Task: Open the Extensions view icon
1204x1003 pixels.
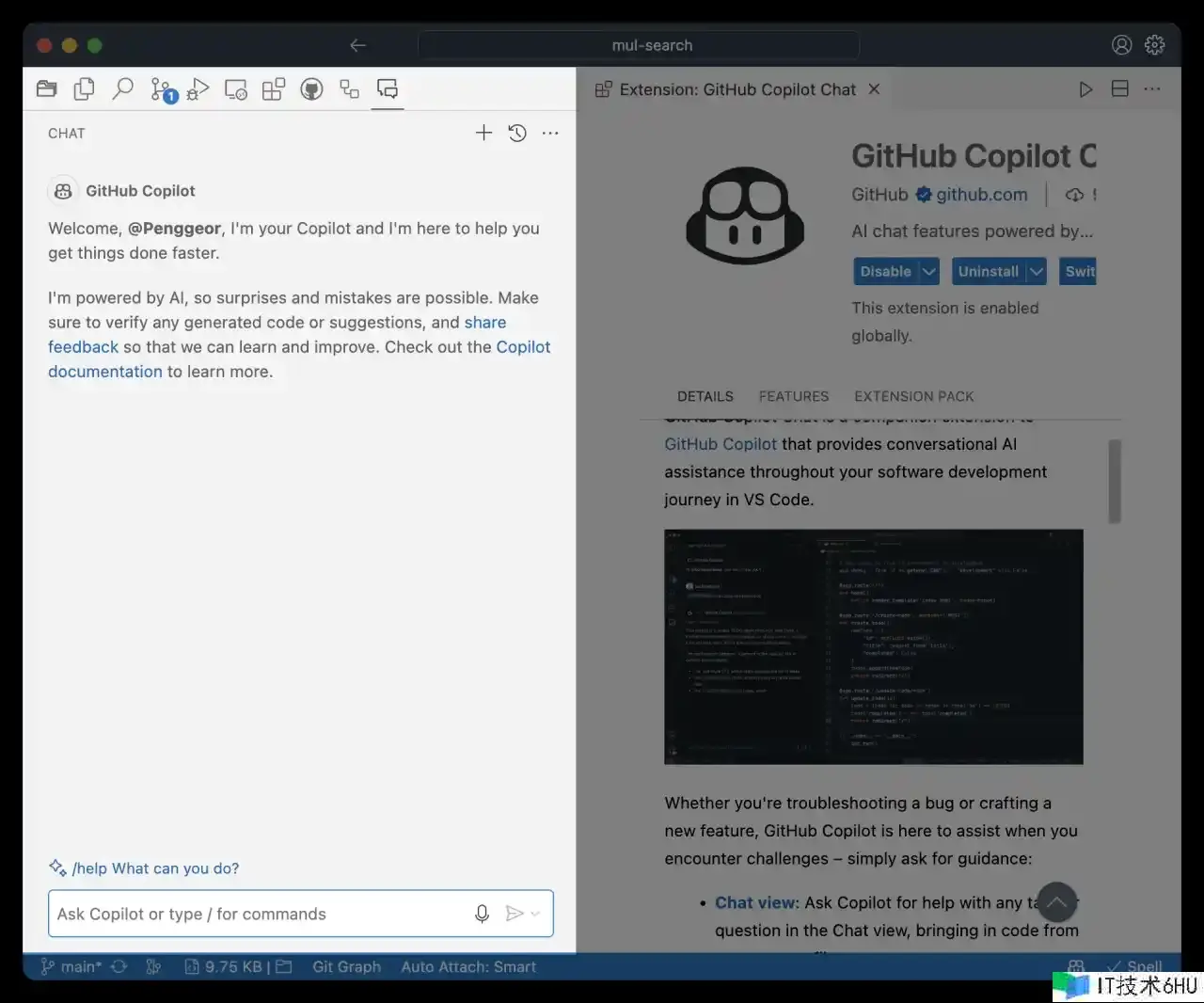Action: (x=273, y=90)
